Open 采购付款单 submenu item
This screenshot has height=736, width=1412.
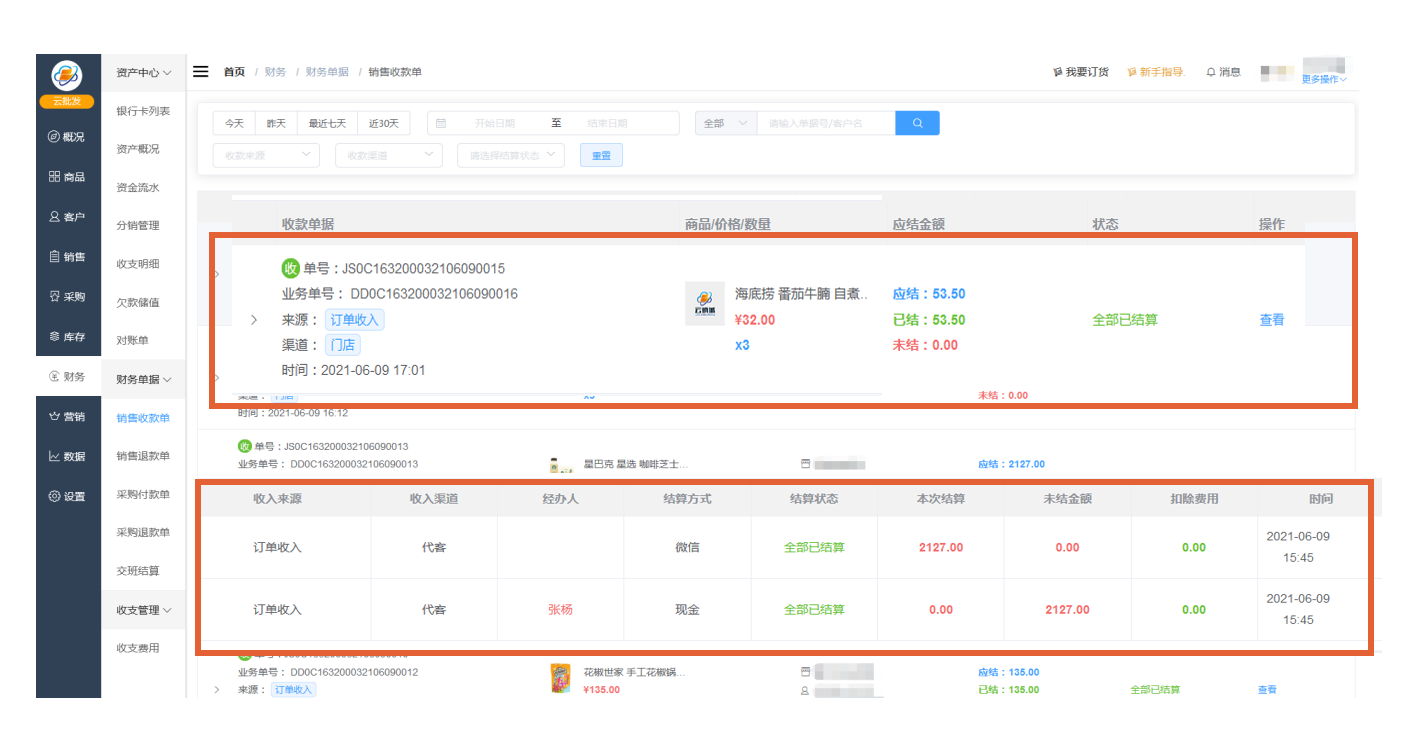143,495
